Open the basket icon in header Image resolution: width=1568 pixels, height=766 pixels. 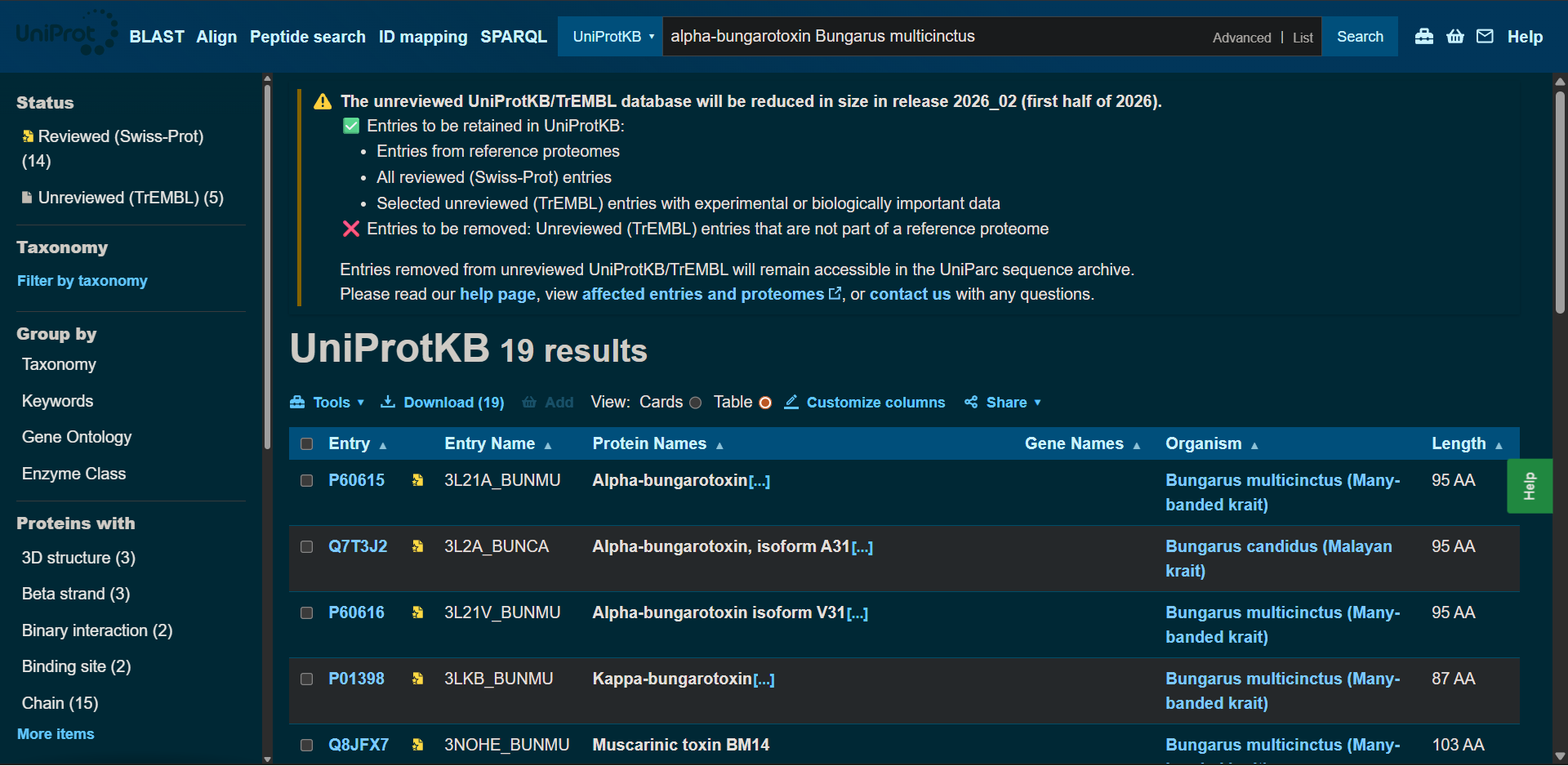tap(1455, 37)
